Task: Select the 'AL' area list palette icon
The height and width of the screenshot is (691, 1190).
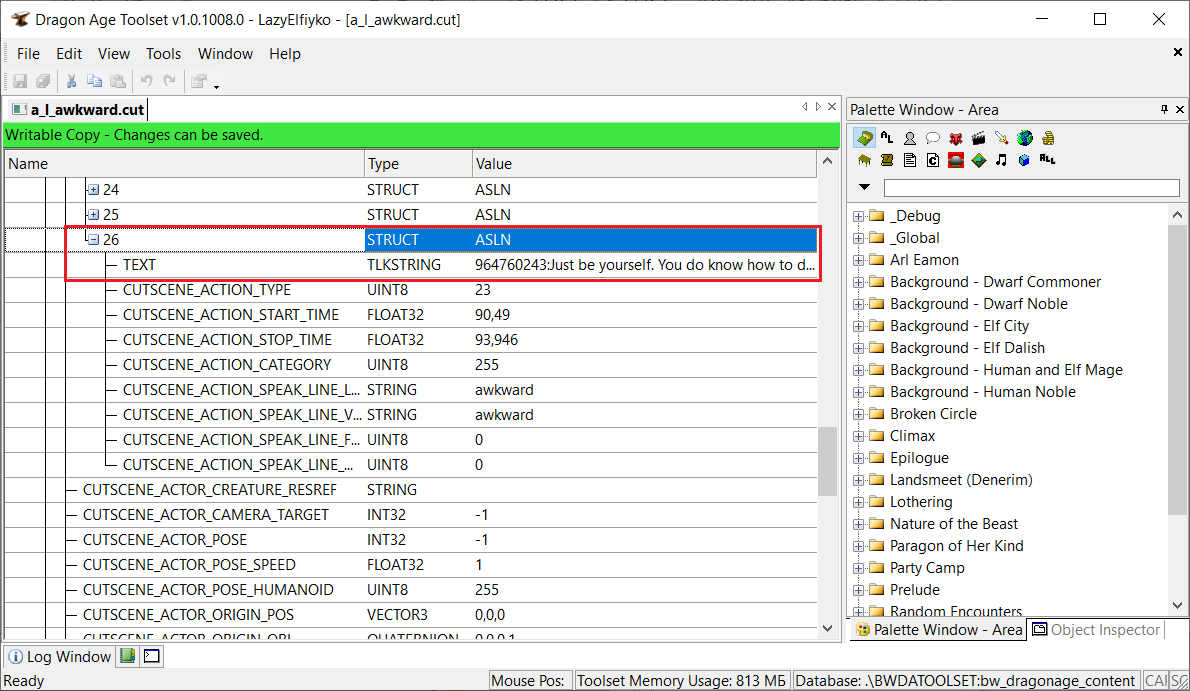Action: (886, 138)
